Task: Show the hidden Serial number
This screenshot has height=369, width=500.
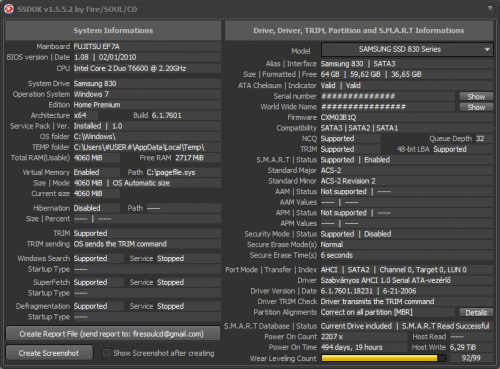Action: pyautogui.click(x=476, y=97)
